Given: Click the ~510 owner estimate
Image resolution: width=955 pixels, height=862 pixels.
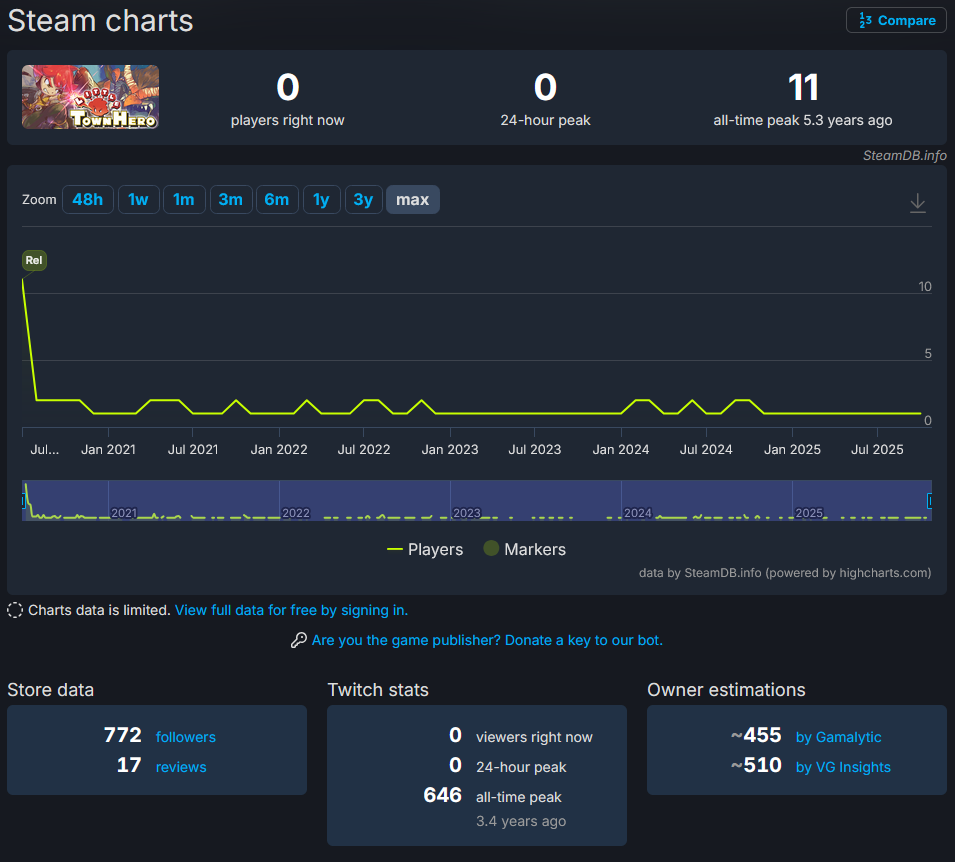Looking at the screenshot, I should coord(756,765).
